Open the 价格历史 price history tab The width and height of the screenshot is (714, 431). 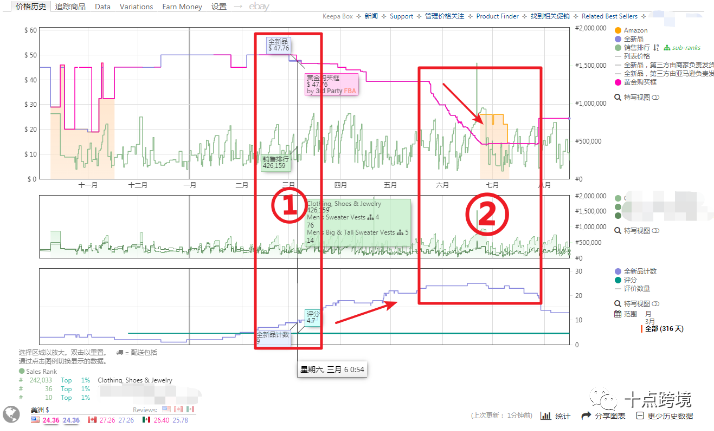coord(31,6)
